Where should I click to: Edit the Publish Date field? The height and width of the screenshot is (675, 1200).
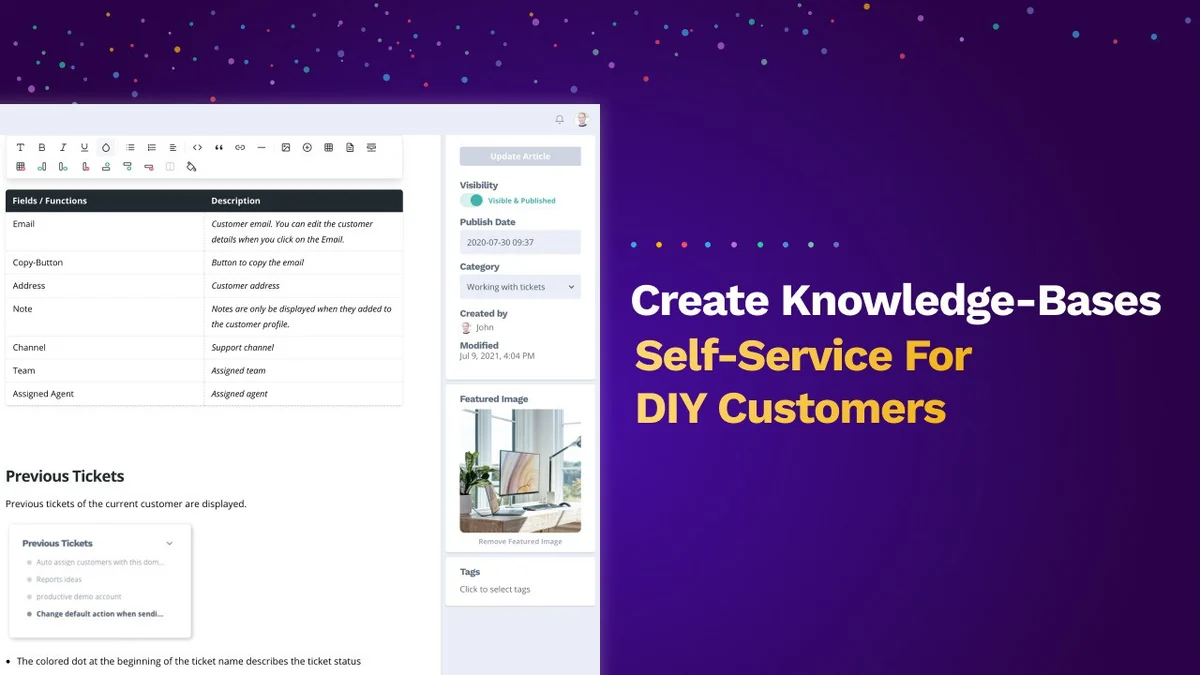[520, 242]
